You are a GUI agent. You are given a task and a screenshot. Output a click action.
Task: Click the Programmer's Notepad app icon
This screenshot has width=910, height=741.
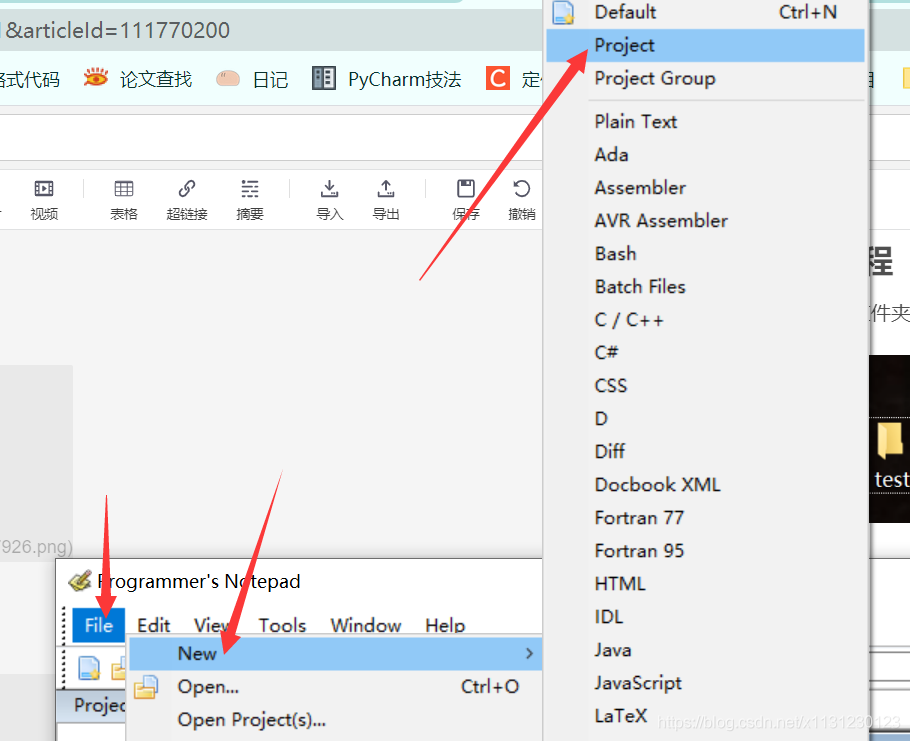80,581
